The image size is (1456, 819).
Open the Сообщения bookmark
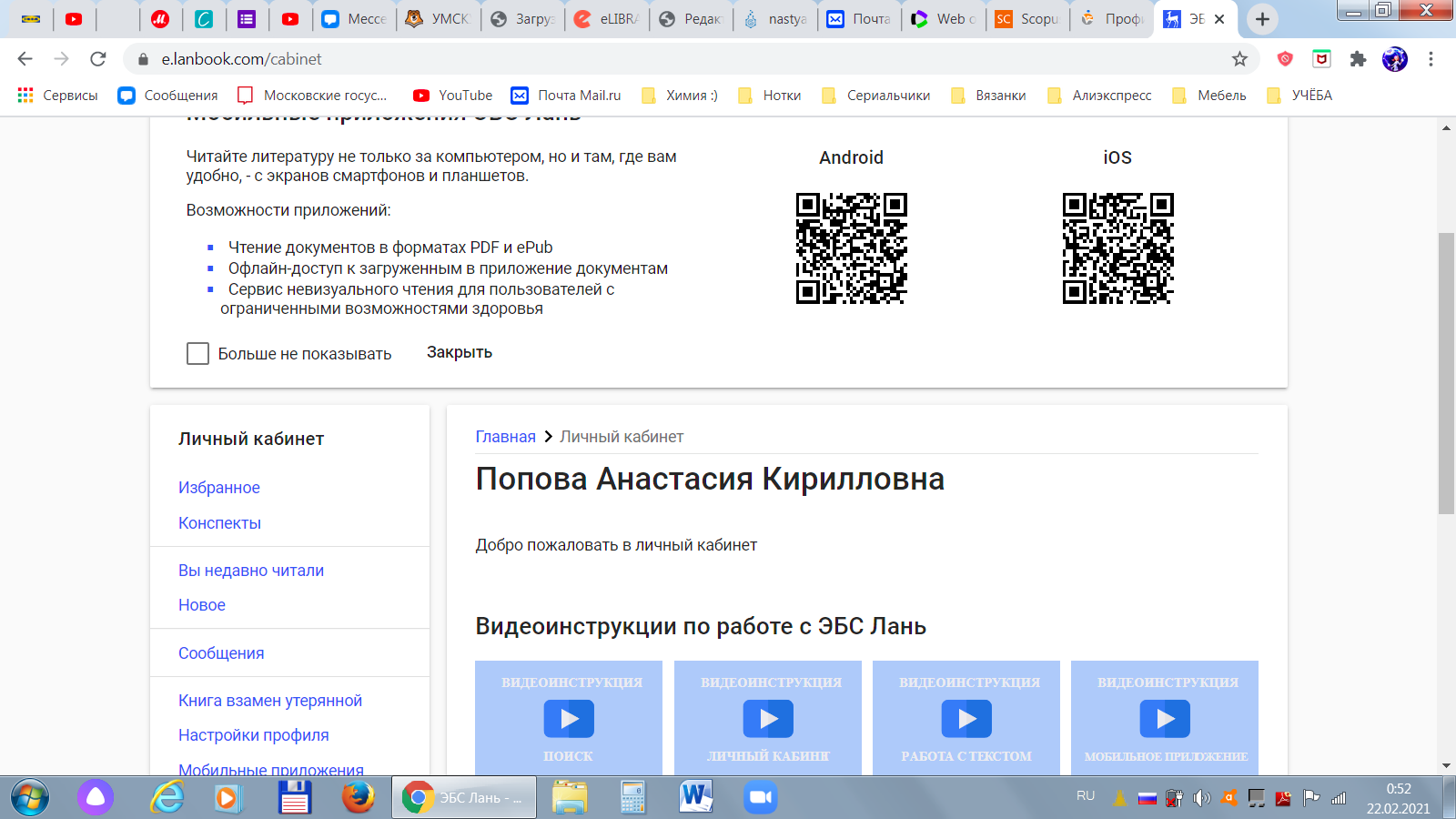168,96
